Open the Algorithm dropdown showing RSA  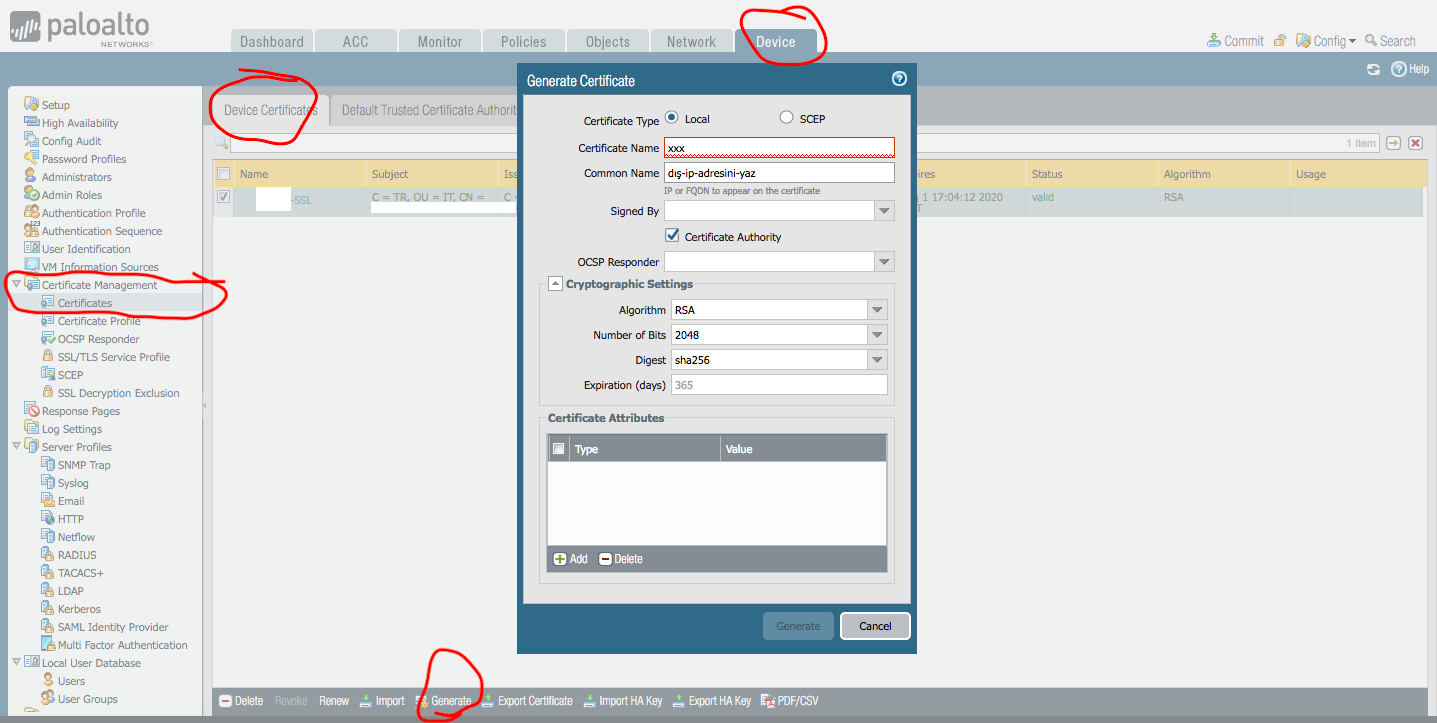click(877, 310)
